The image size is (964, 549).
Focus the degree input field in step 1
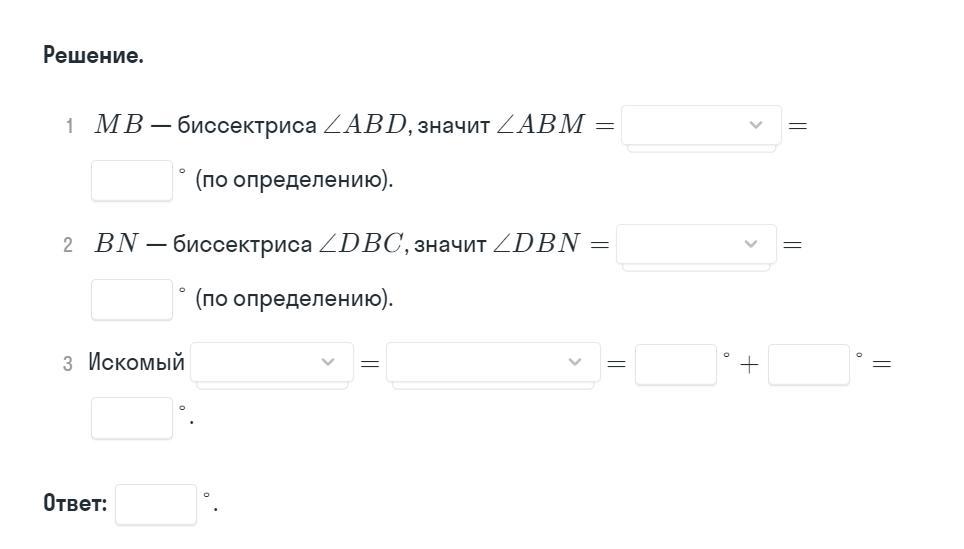(131, 180)
